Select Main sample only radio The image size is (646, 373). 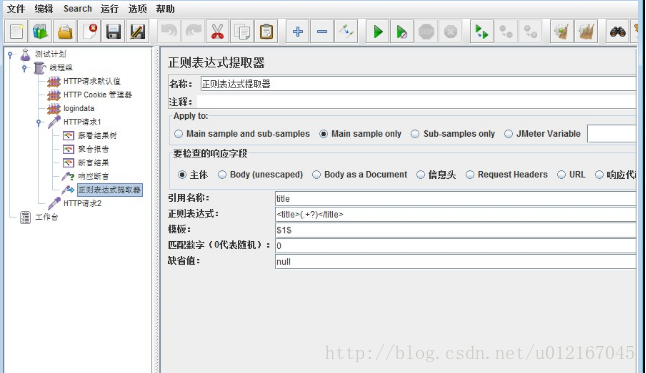(323, 134)
